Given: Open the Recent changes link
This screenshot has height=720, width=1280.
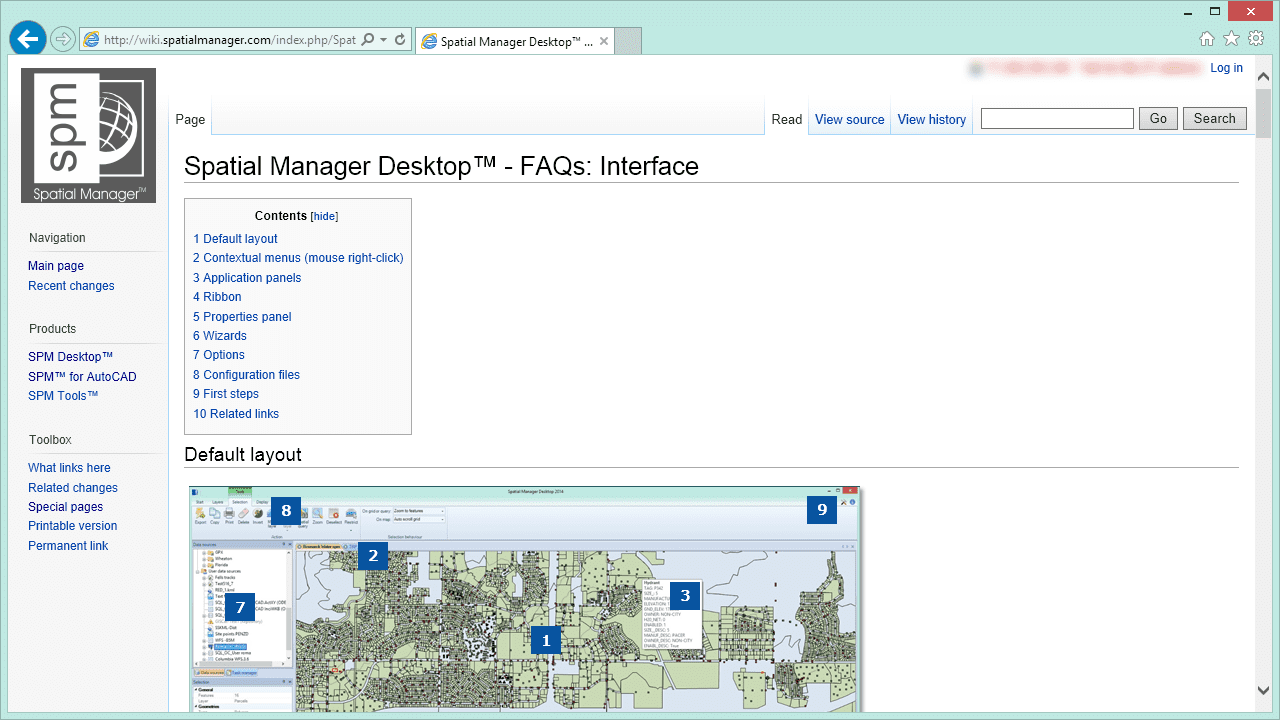Looking at the screenshot, I should pos(71,286).
